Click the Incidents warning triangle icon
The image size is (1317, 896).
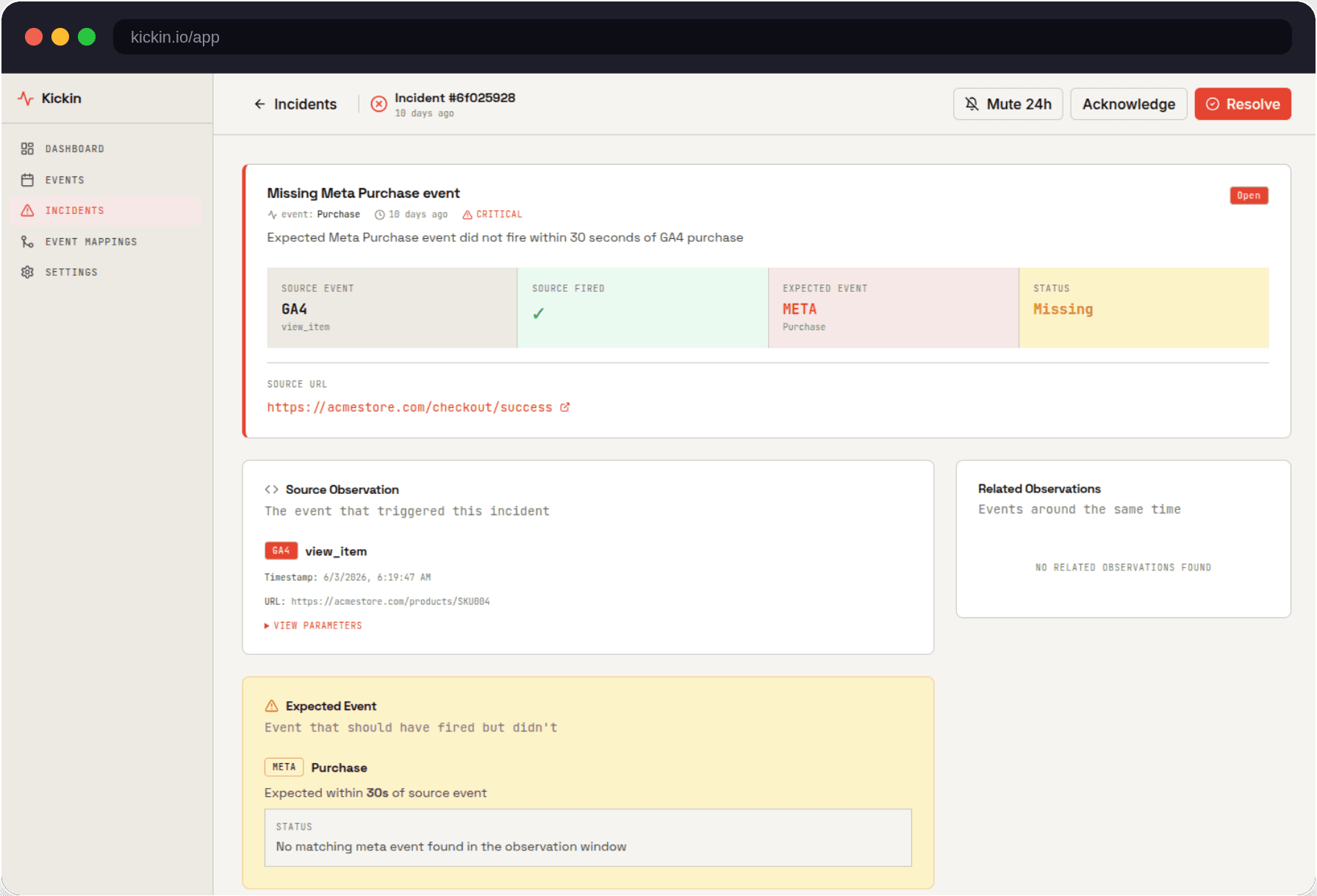tap(27, 210)
